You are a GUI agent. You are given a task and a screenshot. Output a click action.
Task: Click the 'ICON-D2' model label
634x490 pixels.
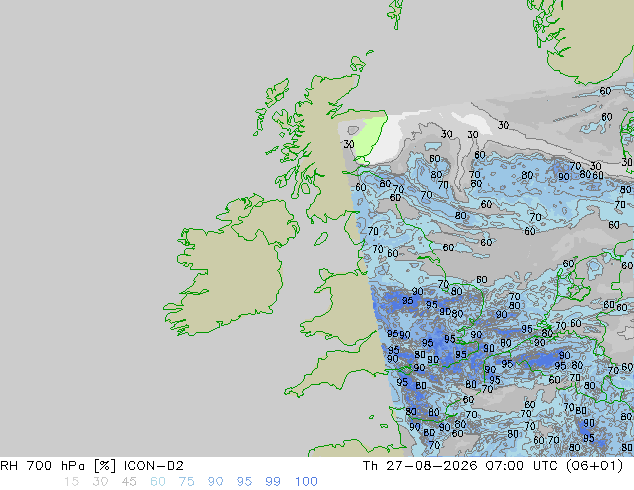click(x=154, y=466)
